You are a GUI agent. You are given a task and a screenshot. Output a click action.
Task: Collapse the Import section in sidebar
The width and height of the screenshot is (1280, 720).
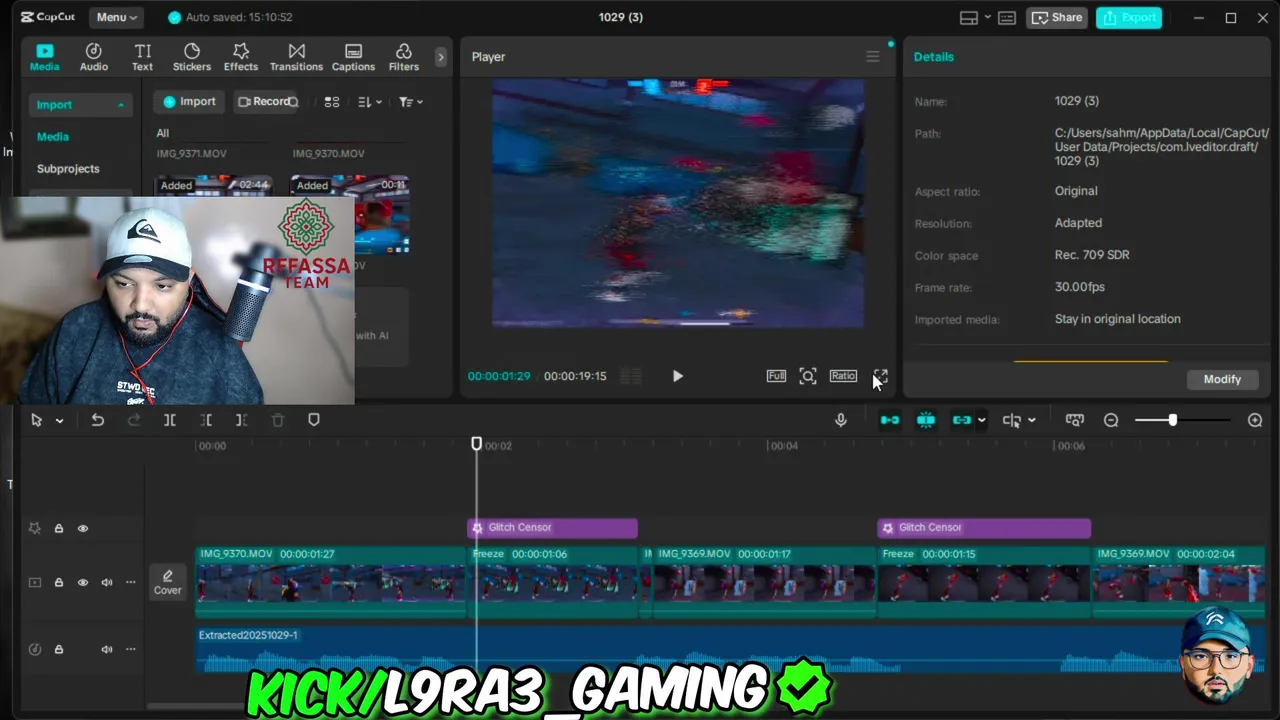121,105
